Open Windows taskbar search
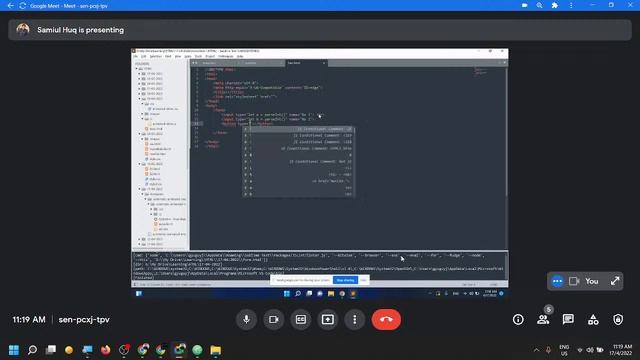The height and width of the screenshot is (360, 640). [x=32, y=350]
